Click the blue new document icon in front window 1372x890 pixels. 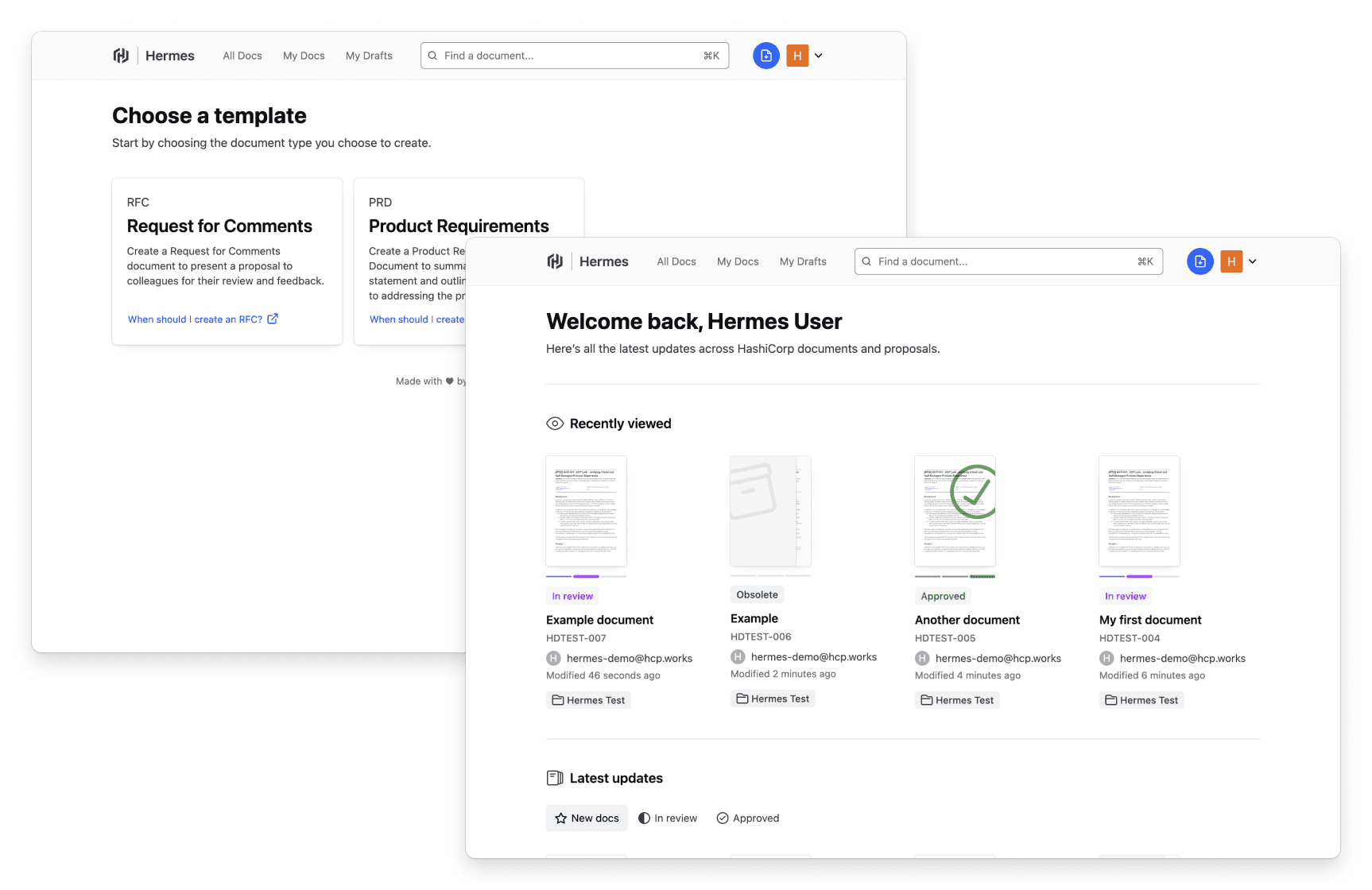(x=1200, y=261)
